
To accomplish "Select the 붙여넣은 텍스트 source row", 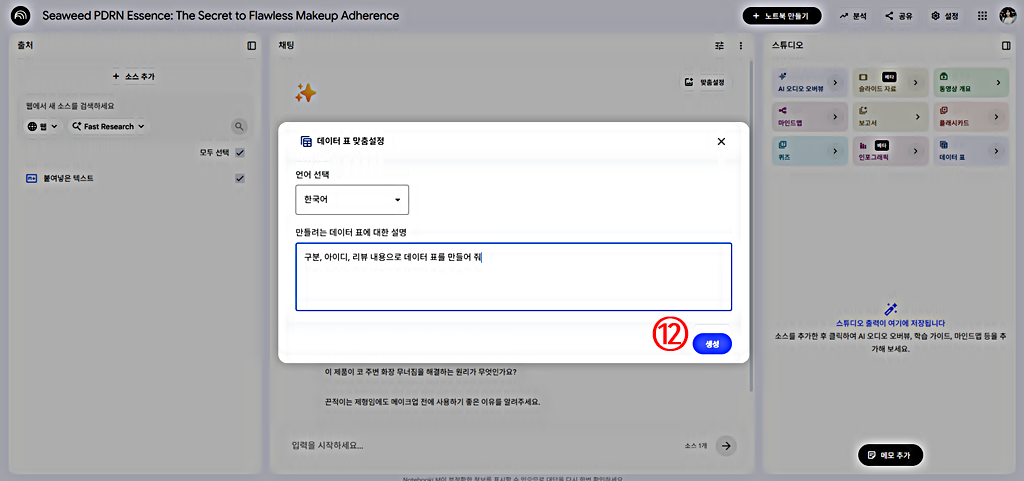I will 135,178.
